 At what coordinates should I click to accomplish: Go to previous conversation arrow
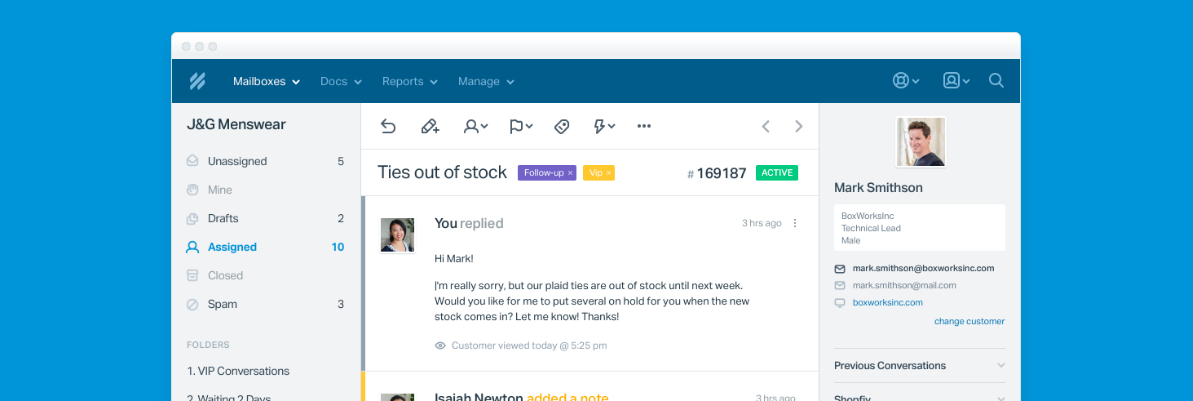[x=766, y=126]
